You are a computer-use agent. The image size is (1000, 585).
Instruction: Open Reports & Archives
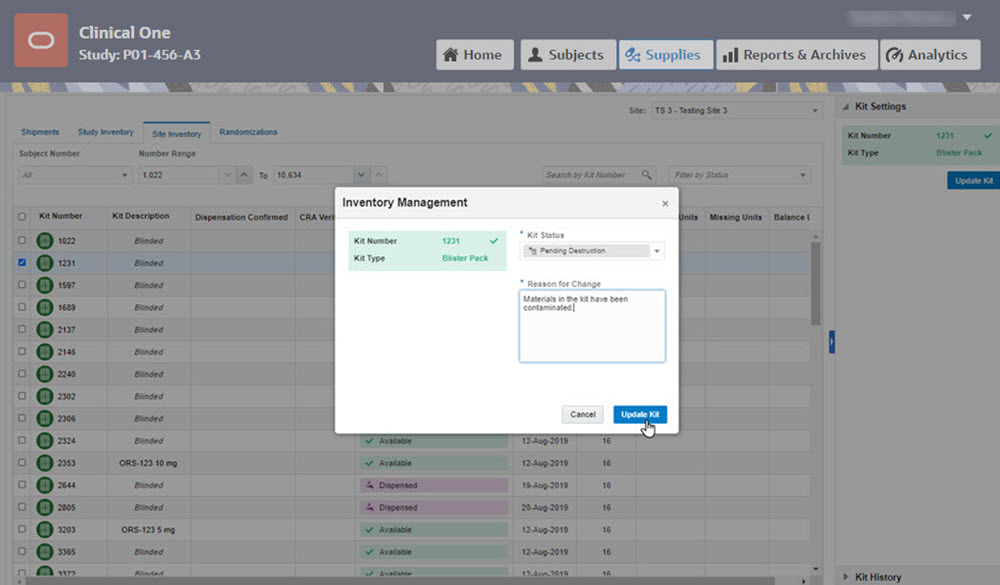pyautogui.click(x=796, y=55)
